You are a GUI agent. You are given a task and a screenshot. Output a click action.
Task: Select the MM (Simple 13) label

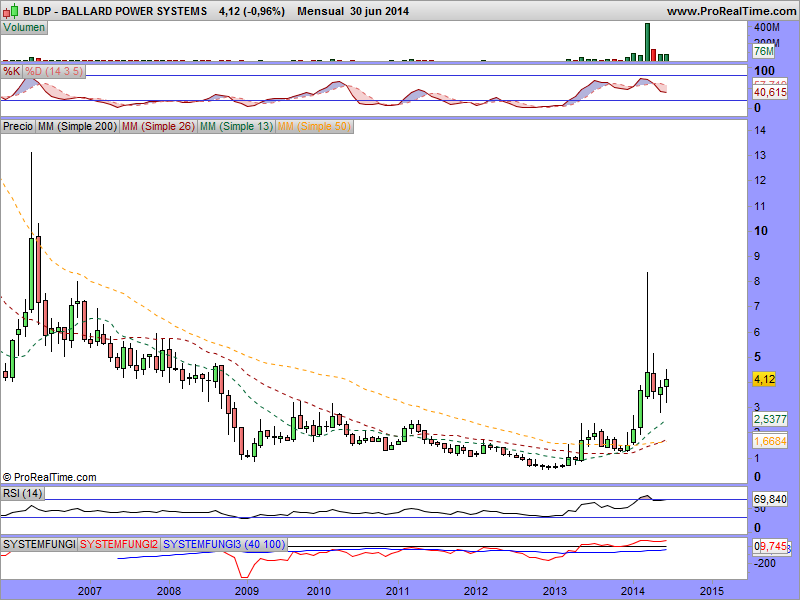[x=236, y=126]
